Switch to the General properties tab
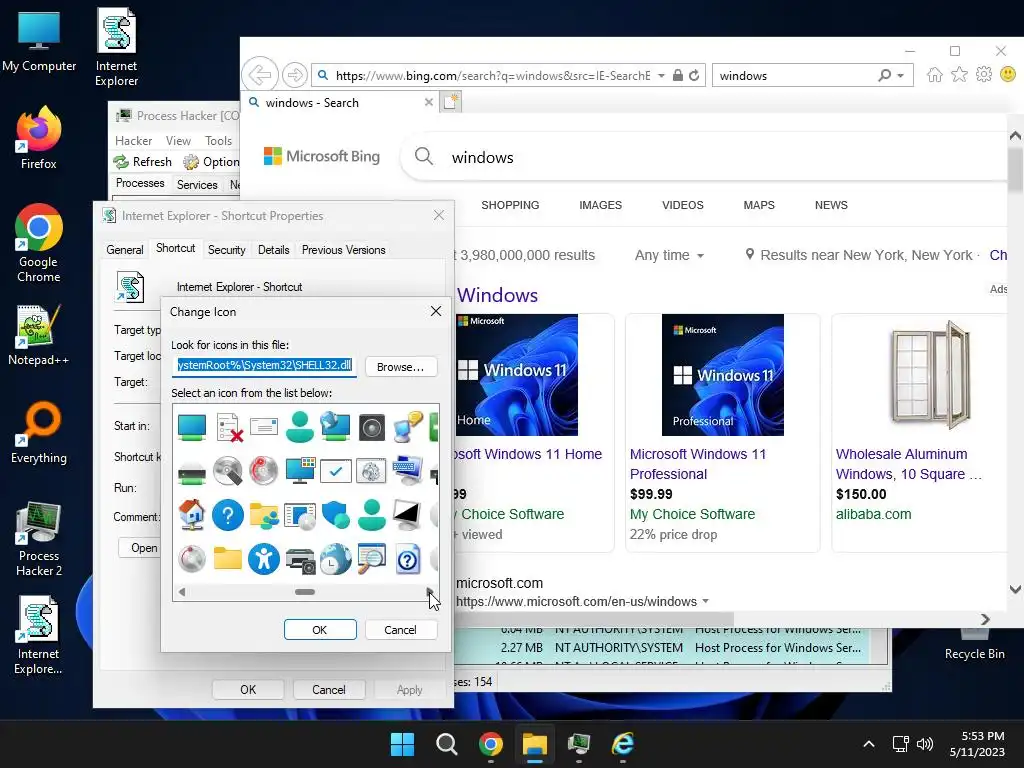The height and width of the screenshot is (768, 1024). tap(125, 249)
